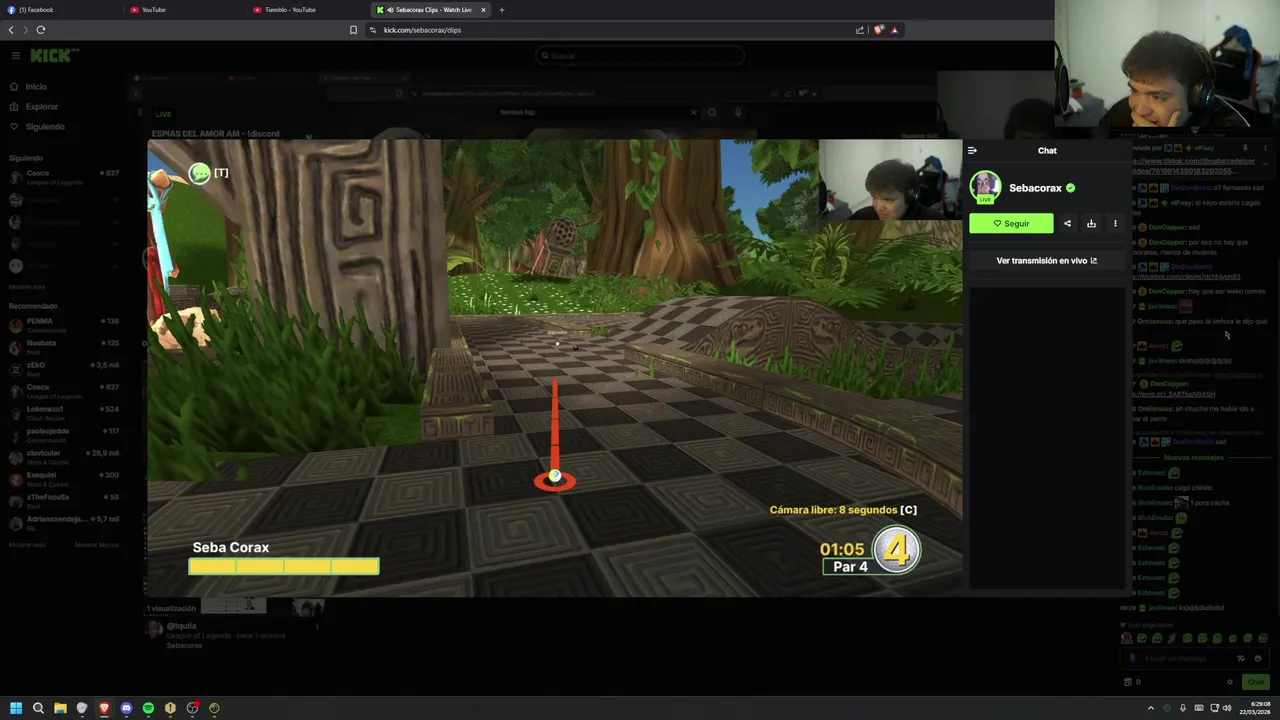Open Windows taskbar search

38,708
